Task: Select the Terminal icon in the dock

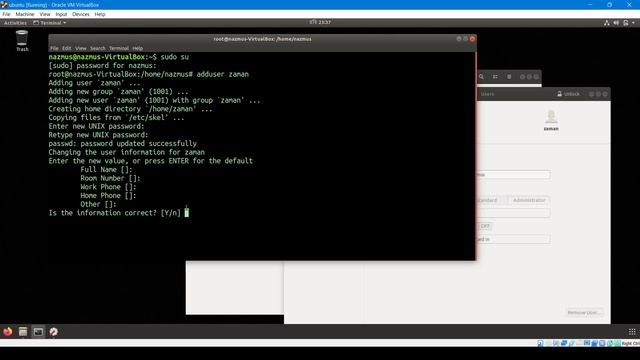Action: [x=38, y=332]
